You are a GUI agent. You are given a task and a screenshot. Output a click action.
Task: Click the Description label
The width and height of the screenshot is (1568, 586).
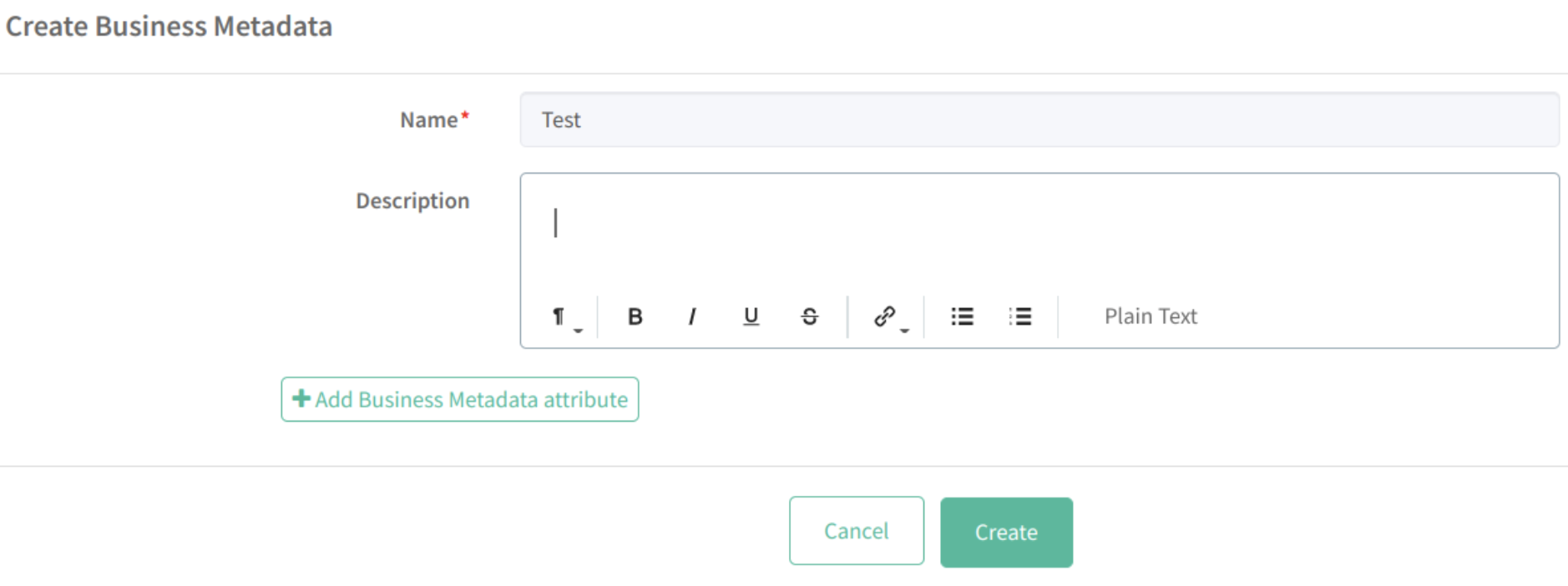coord(412,201)
